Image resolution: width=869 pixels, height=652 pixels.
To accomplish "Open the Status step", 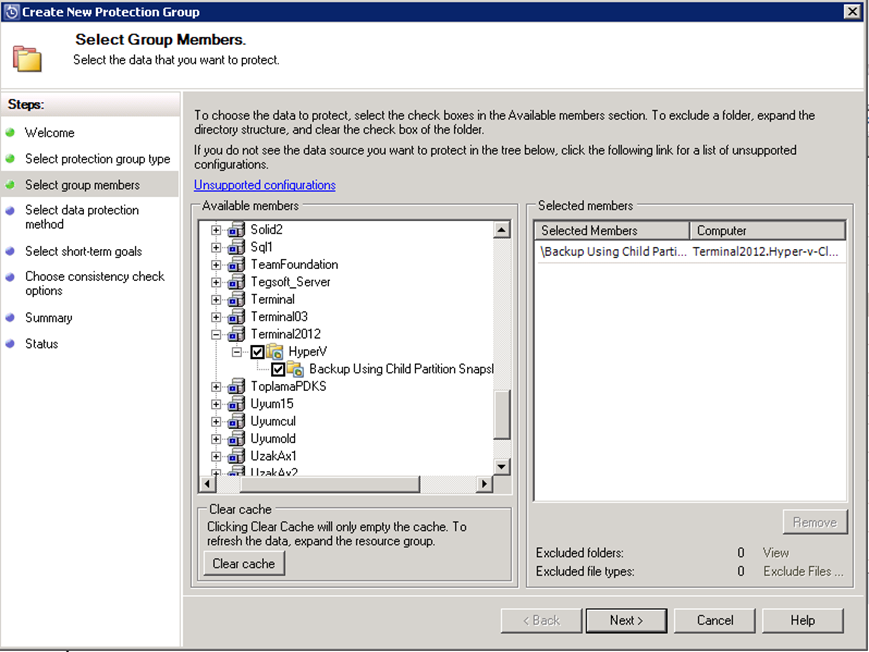I will point(41,344).
